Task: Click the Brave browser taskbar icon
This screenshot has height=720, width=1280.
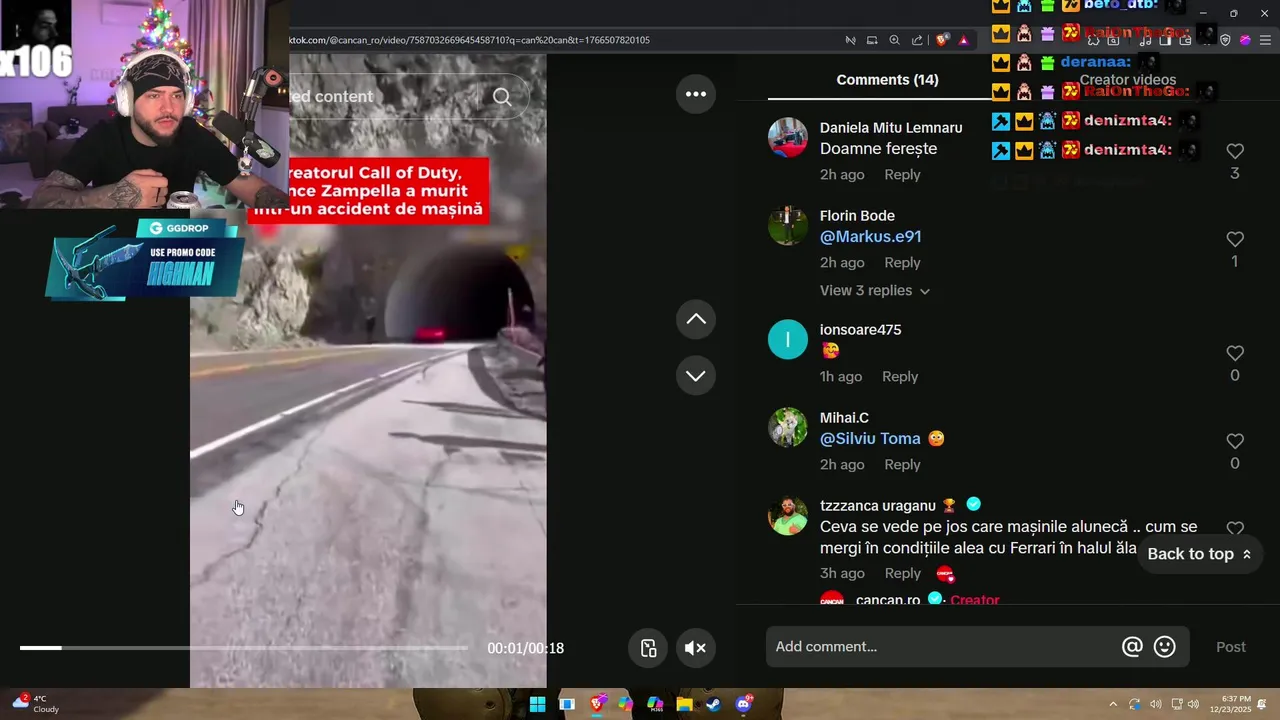Action: pos(597,704)
